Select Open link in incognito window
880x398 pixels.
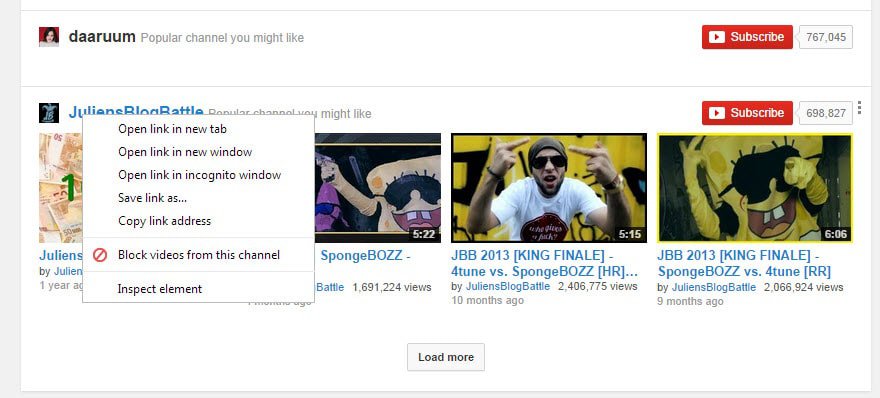(198, 175)
